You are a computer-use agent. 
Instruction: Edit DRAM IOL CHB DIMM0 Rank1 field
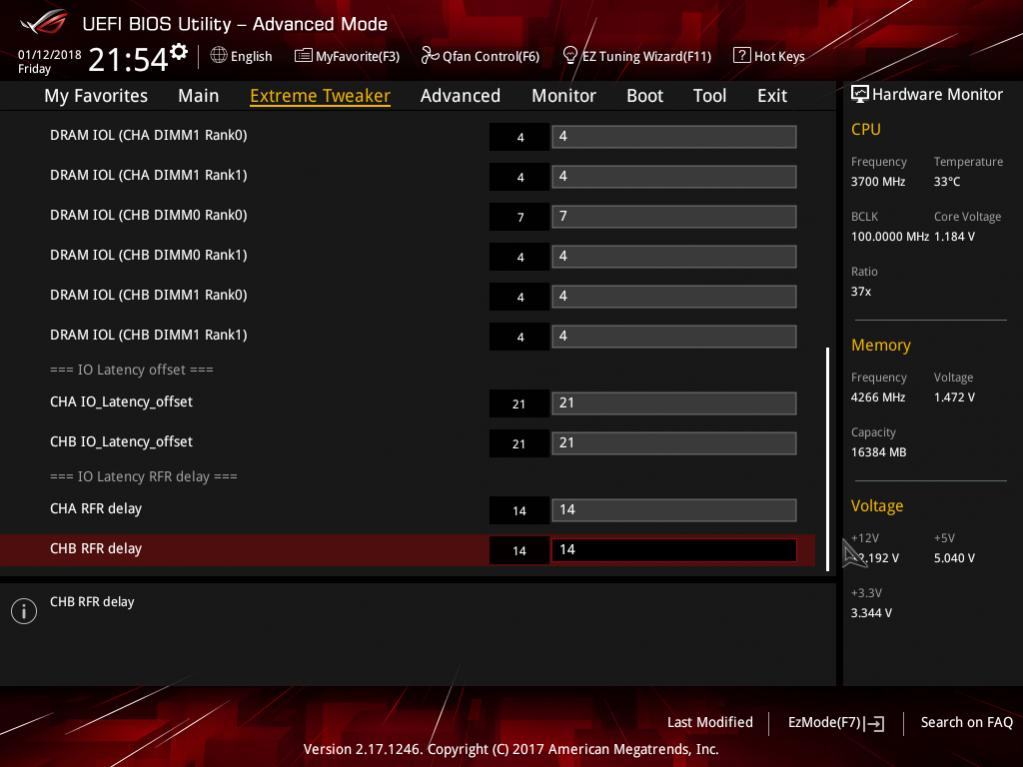click(x=674, y=256)
